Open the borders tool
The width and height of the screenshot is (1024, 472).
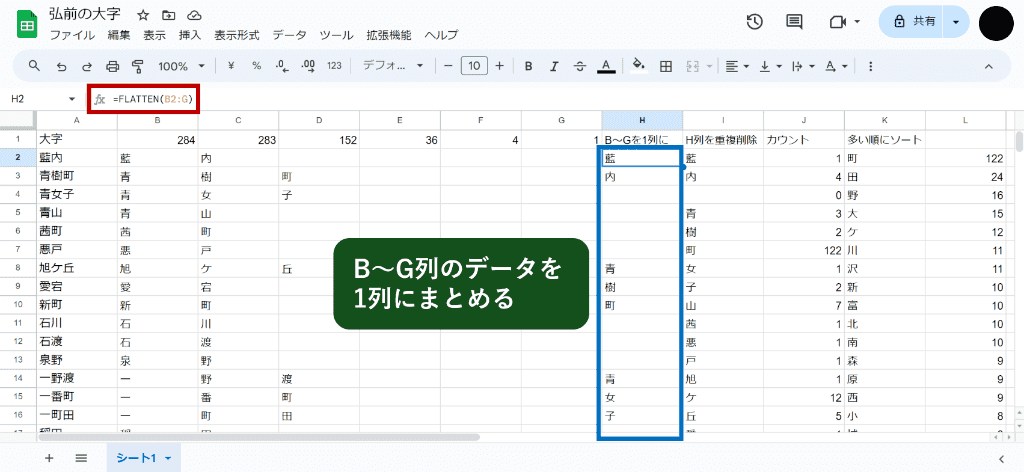[x=666, y=66]
